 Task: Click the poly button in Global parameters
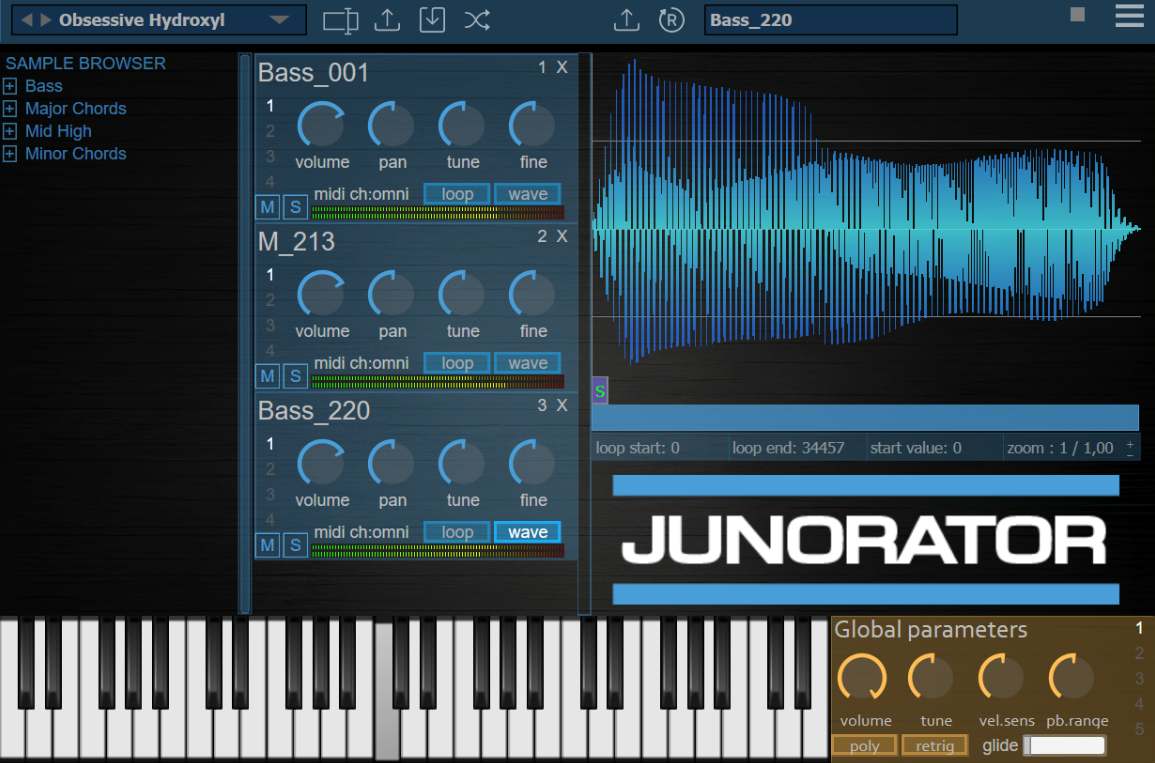pos(864,745)
